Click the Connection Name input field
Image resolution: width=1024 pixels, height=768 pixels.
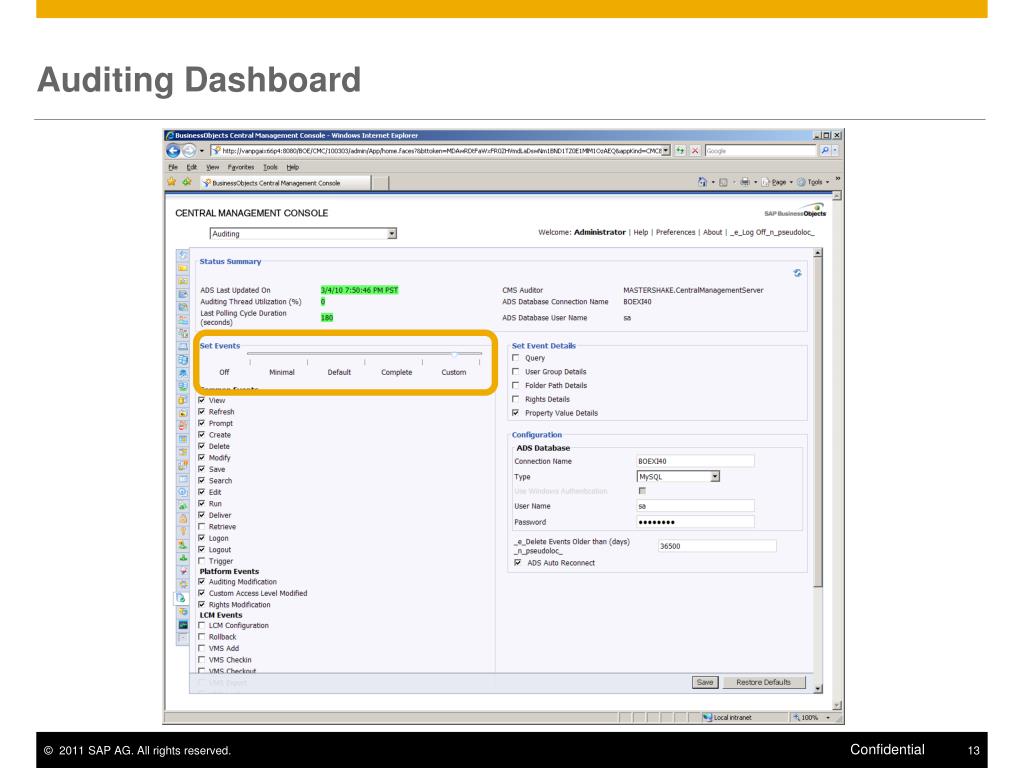tap(696, 461)
